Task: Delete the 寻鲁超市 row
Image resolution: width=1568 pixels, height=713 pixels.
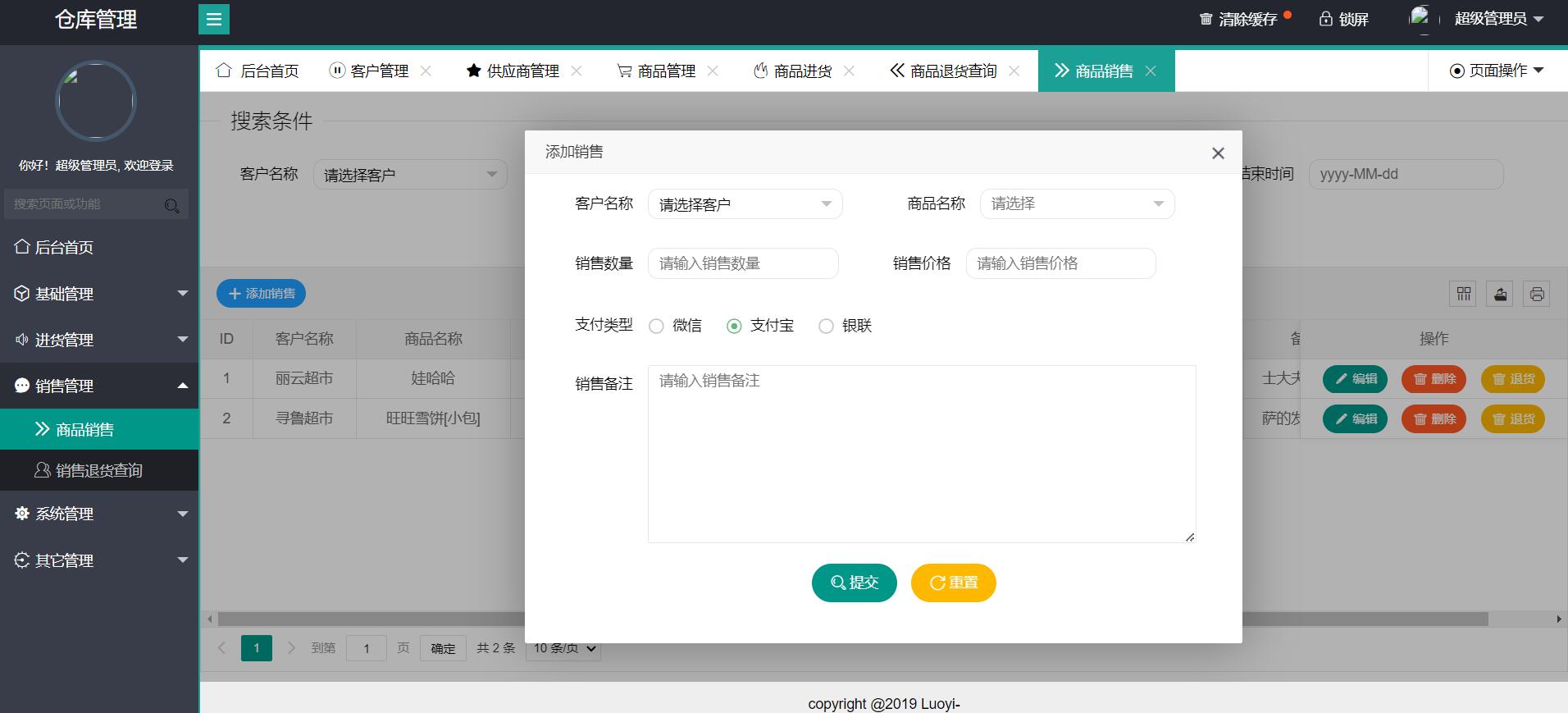Action: click(x=1434, y=418)
